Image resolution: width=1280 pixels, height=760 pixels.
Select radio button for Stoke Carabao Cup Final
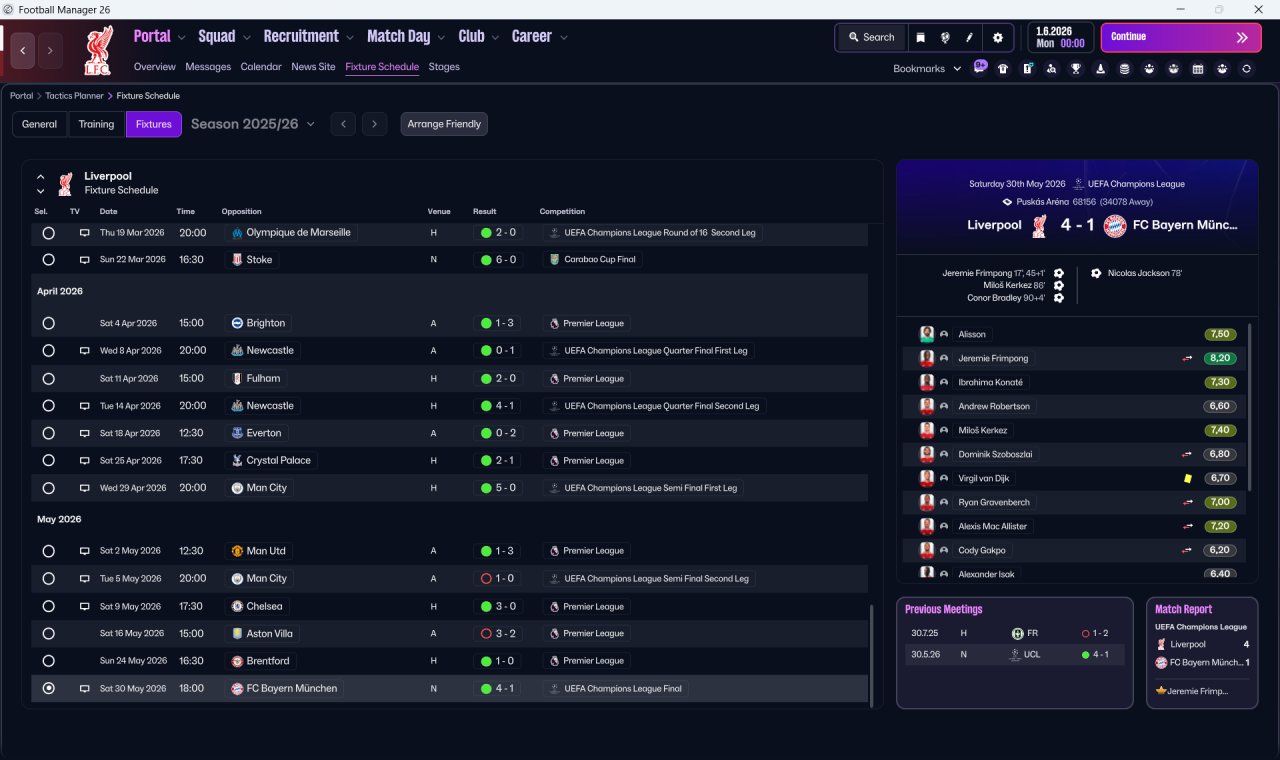point(48,259)
